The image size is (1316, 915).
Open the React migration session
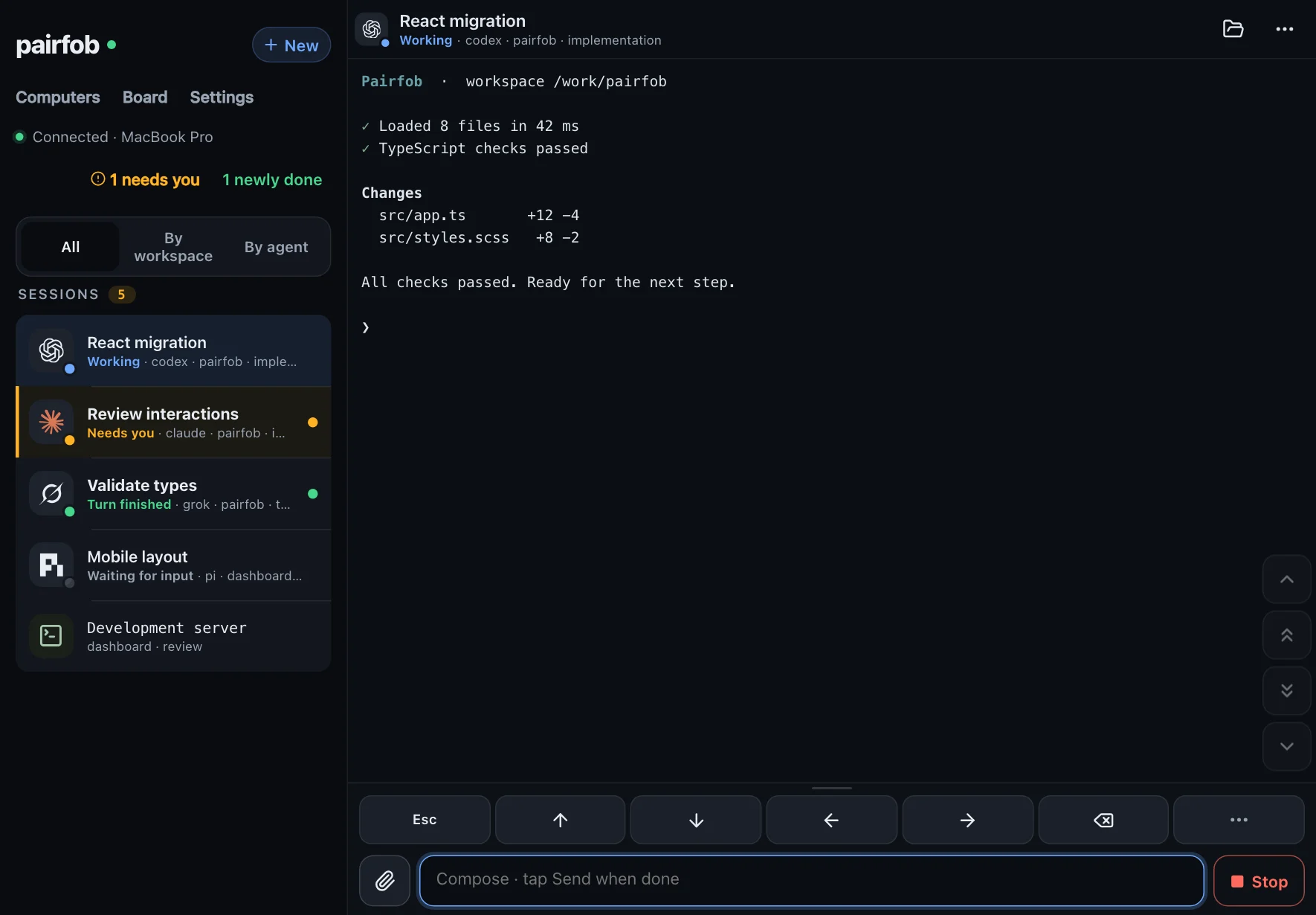tap(173, 351)
